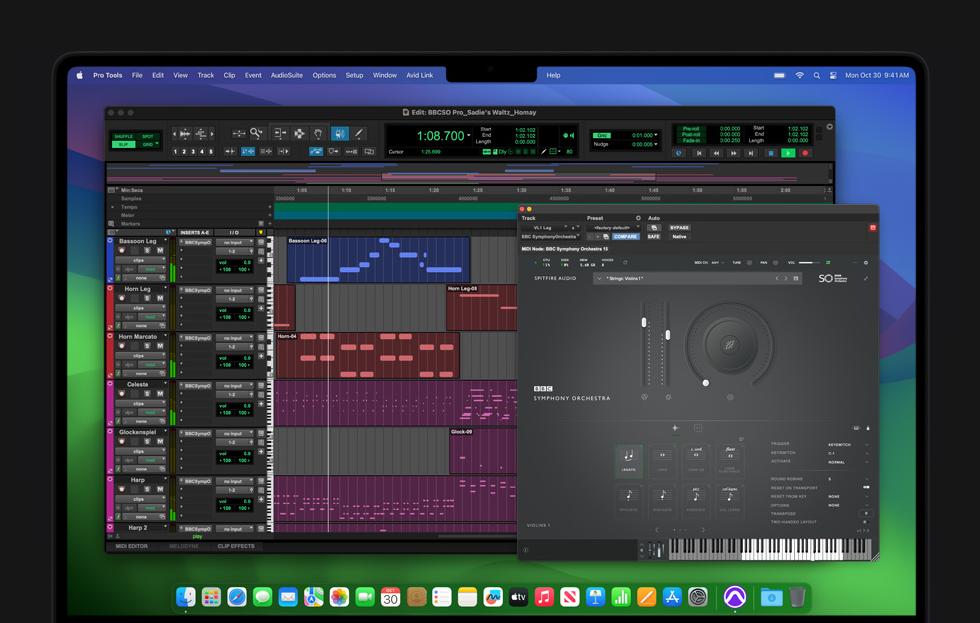Click the SAFE button in plugin window

pos(654,237)
